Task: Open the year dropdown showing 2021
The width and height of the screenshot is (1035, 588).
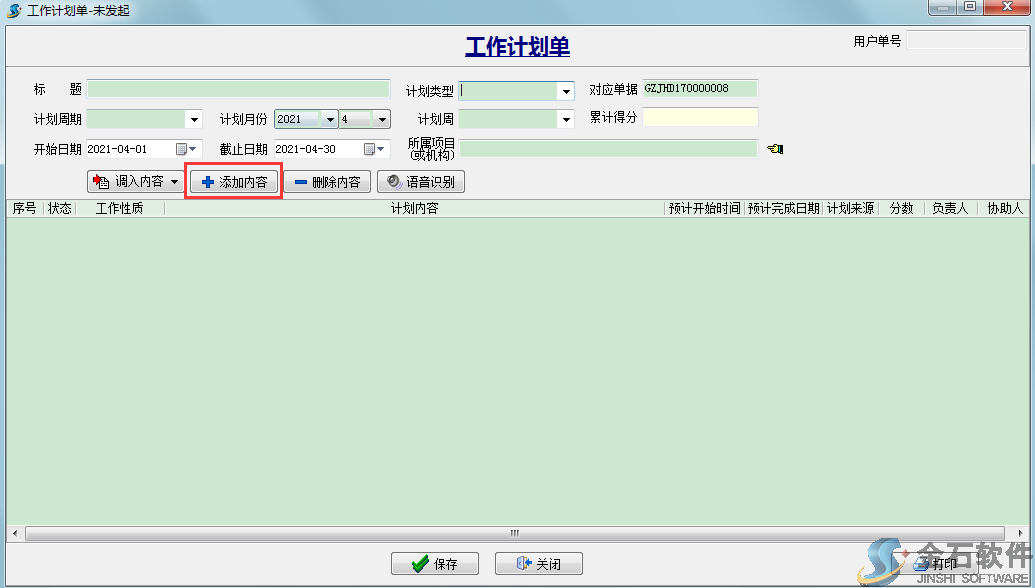Action: tap(330, 118)
